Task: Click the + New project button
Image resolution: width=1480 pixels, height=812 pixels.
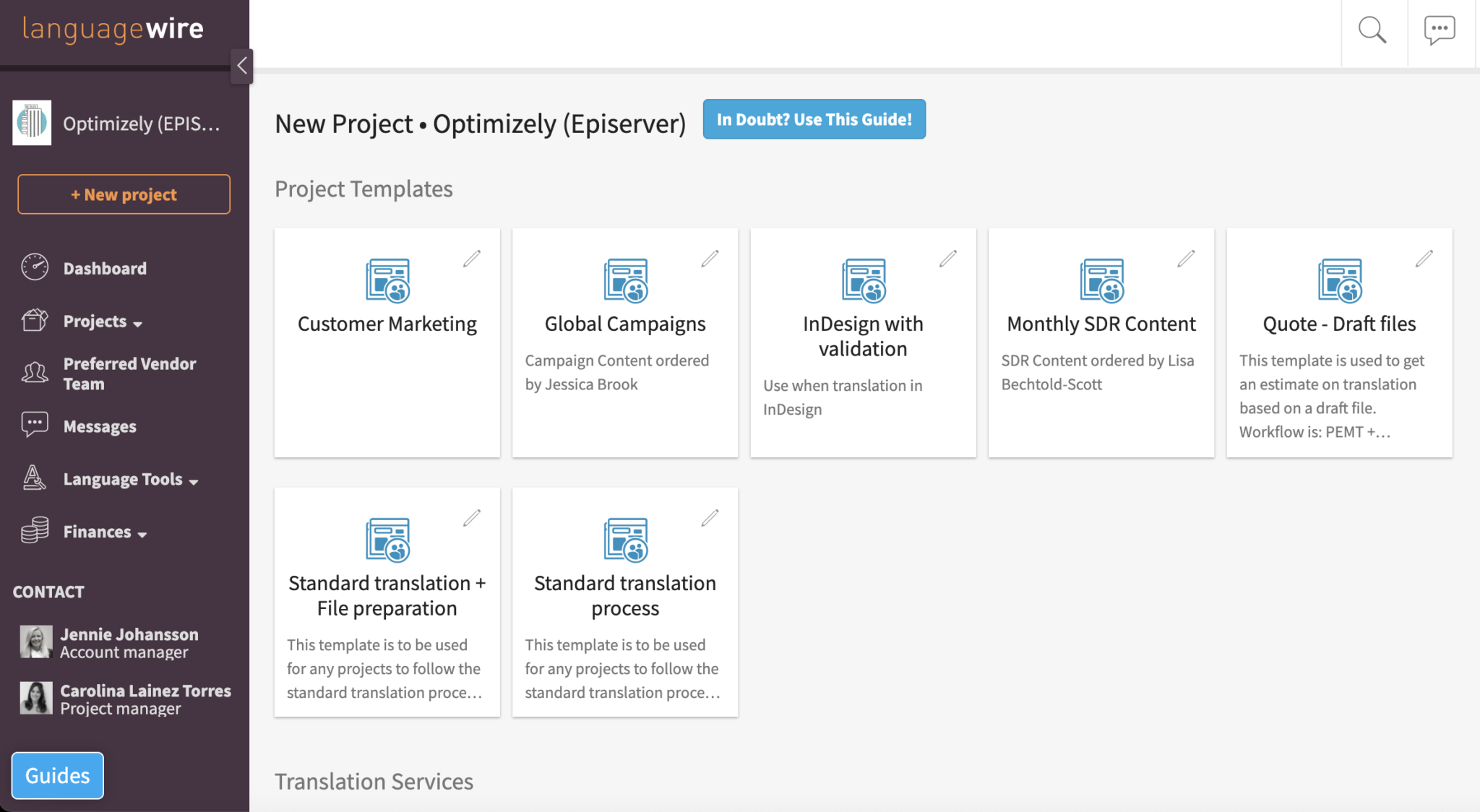Action: [124, 194]
